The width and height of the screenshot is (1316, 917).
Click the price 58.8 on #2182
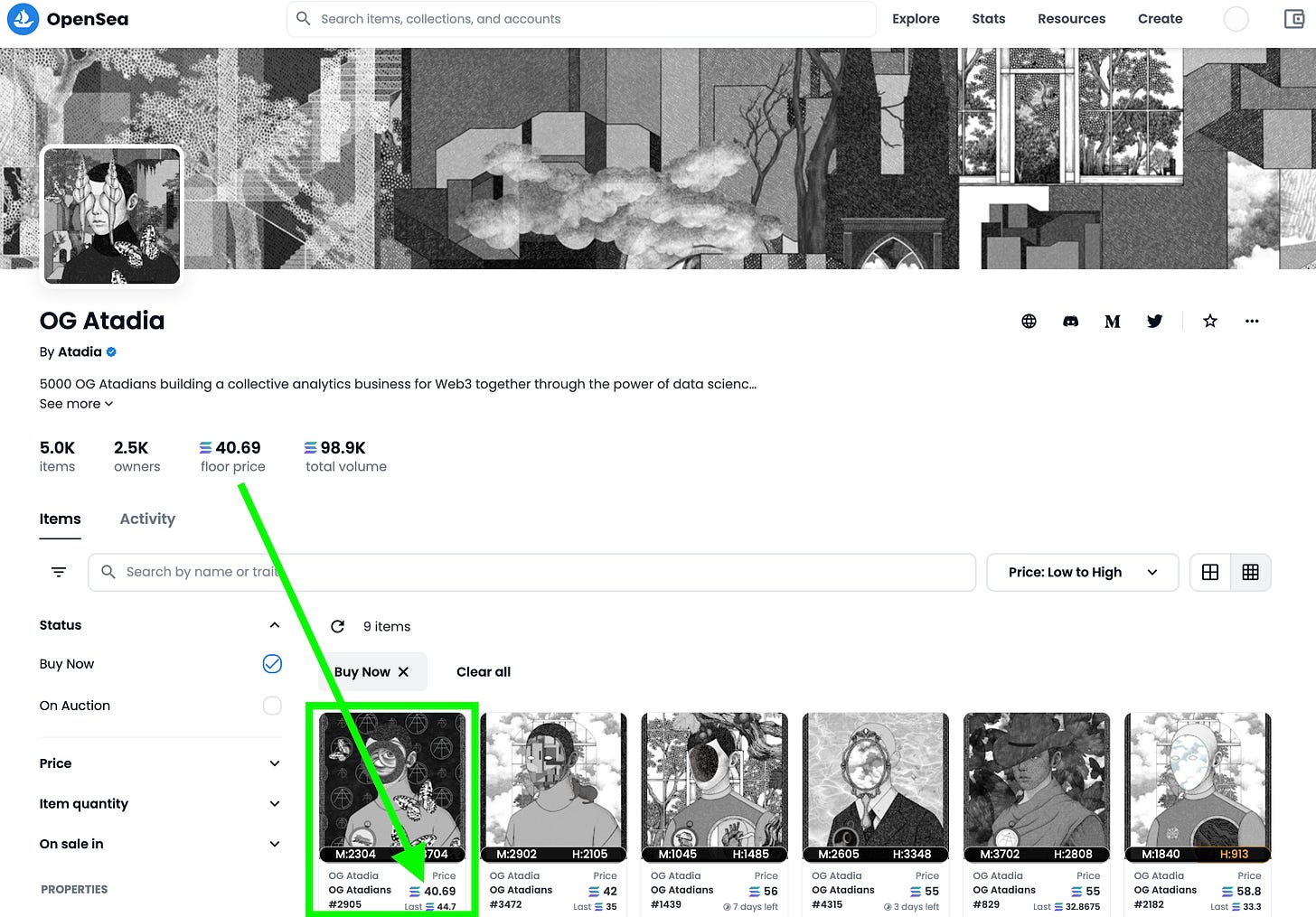tap(1242, 891)
